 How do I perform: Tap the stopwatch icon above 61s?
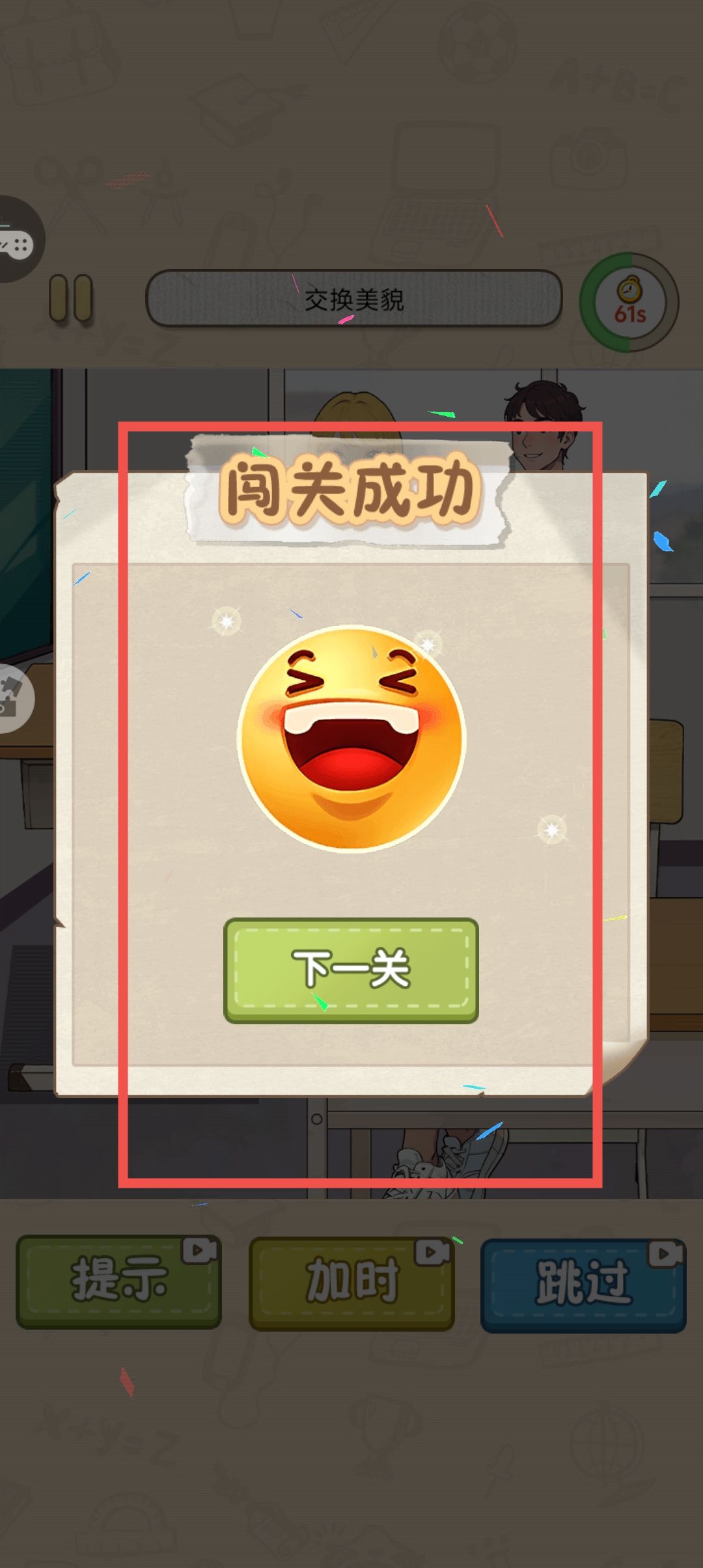[629, 288]
